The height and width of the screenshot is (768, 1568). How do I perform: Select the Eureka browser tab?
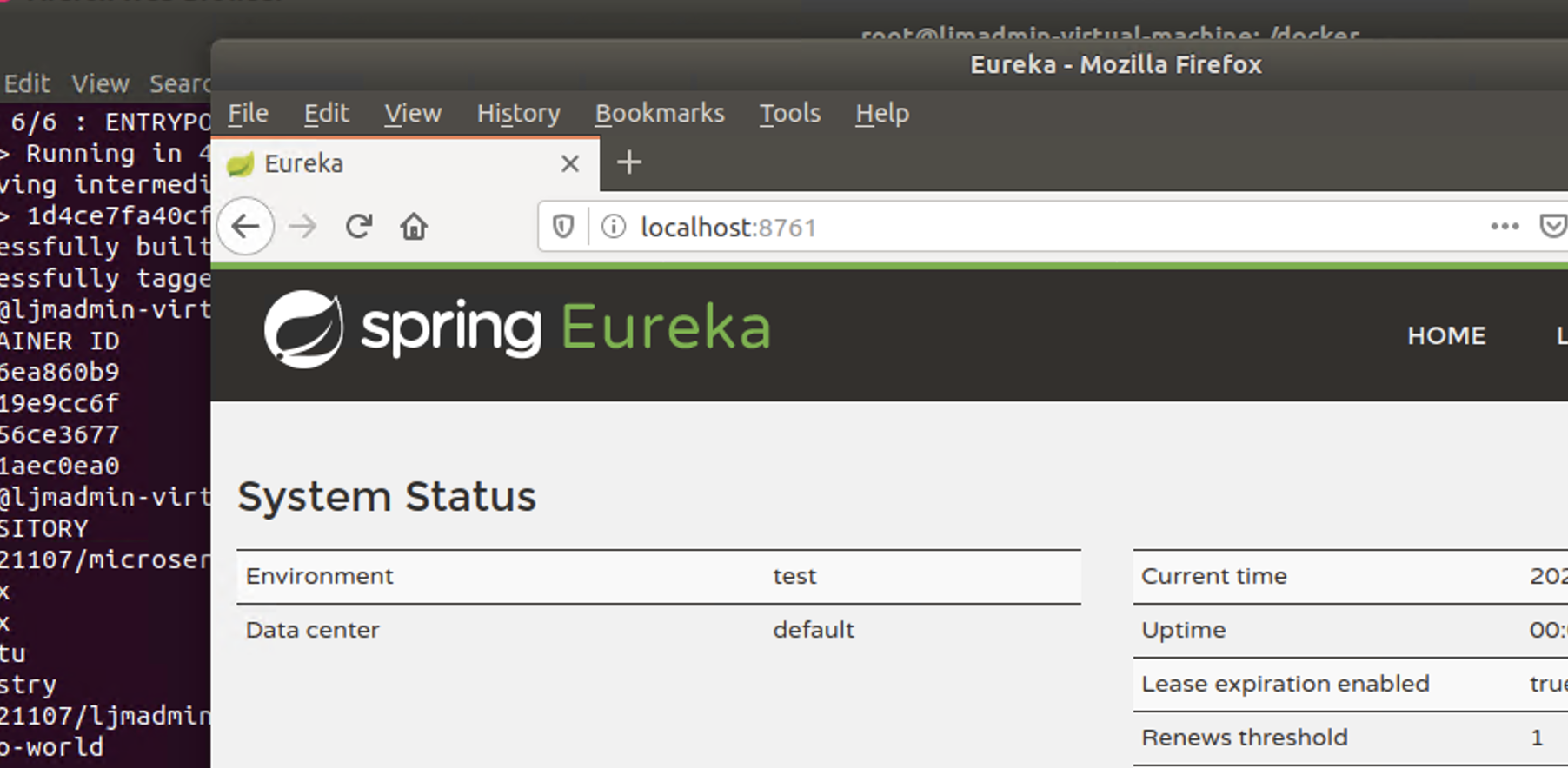click(405, 164)
